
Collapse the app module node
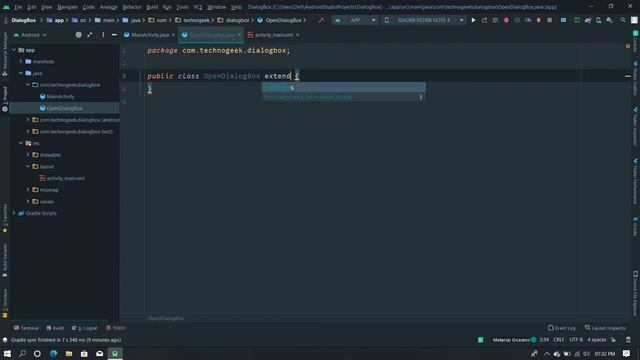[14, 50]
